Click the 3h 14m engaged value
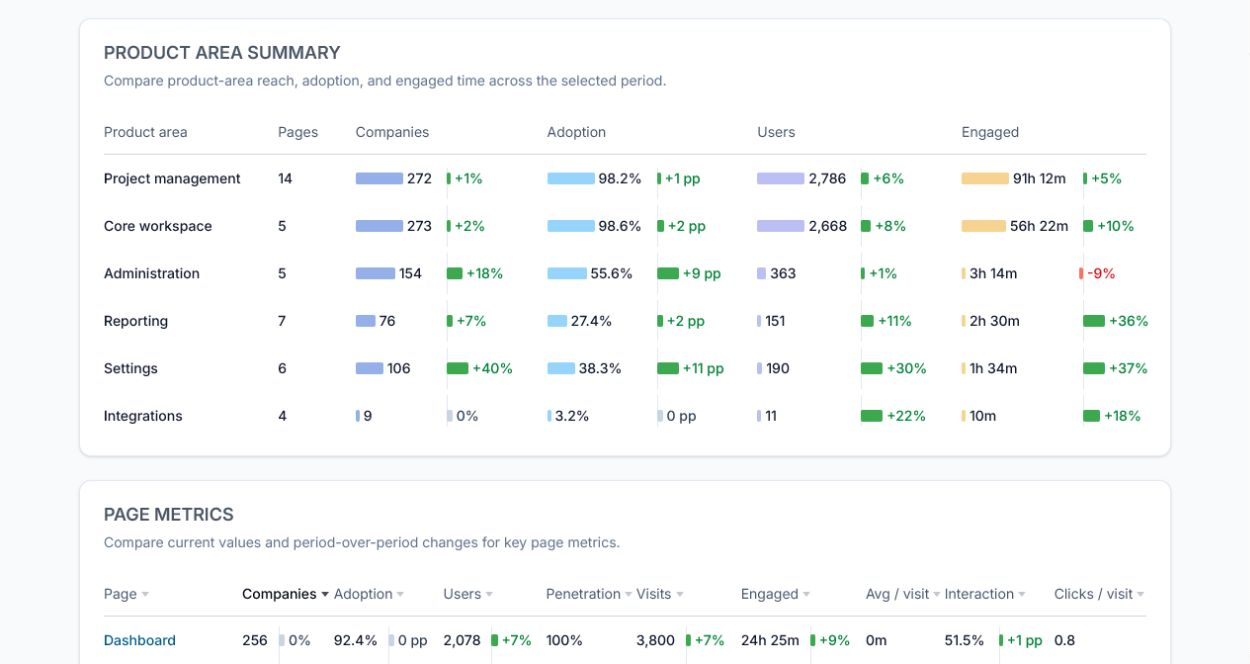Image resolution: width=1250 pixels, height=664 pixels. coord(993,274)
